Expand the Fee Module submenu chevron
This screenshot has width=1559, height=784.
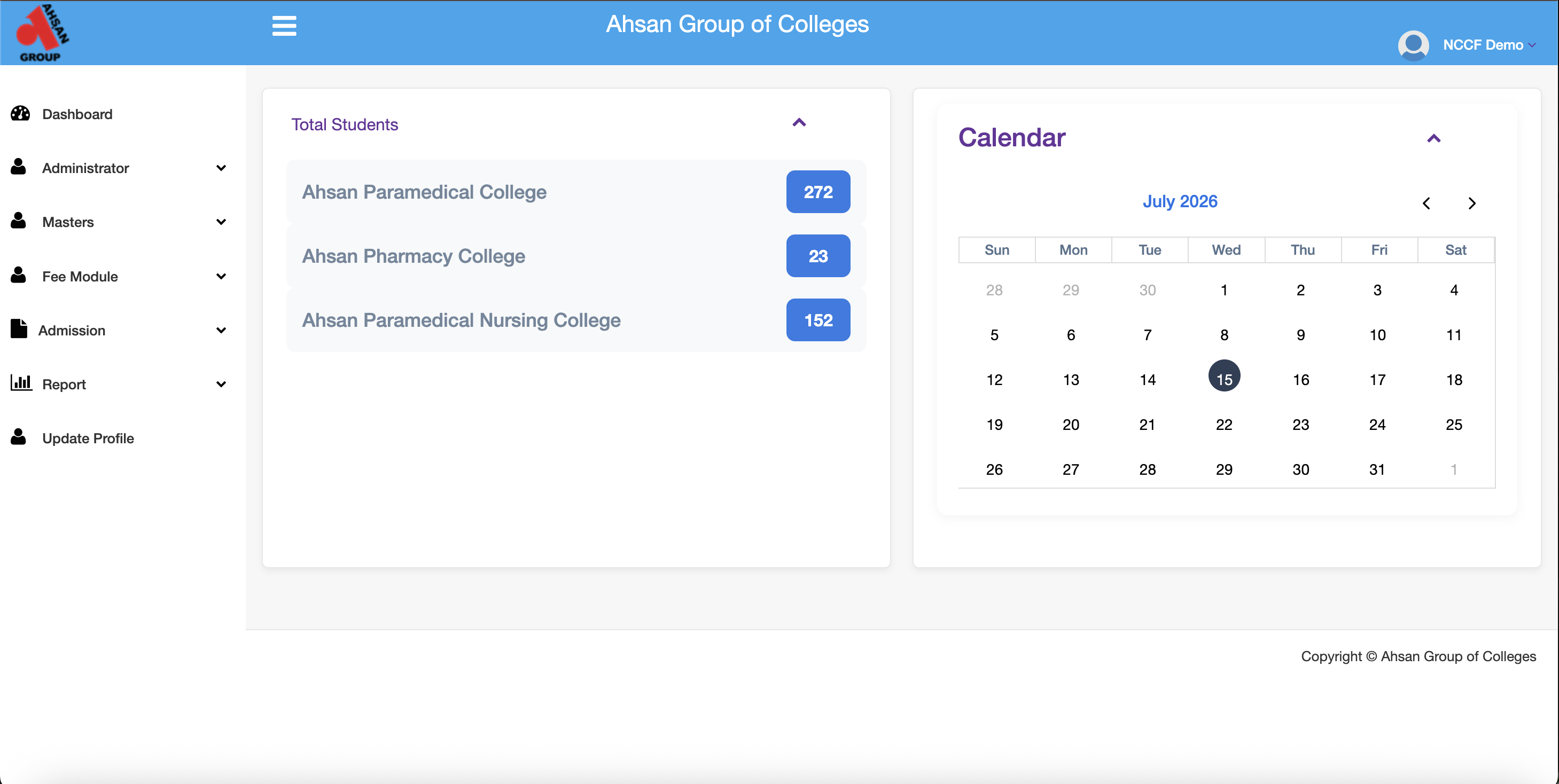(221, 277)
